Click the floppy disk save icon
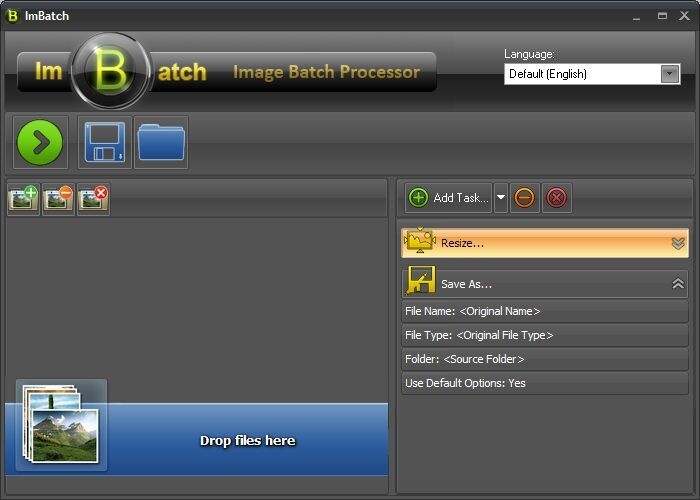 (x=104, y=142)
